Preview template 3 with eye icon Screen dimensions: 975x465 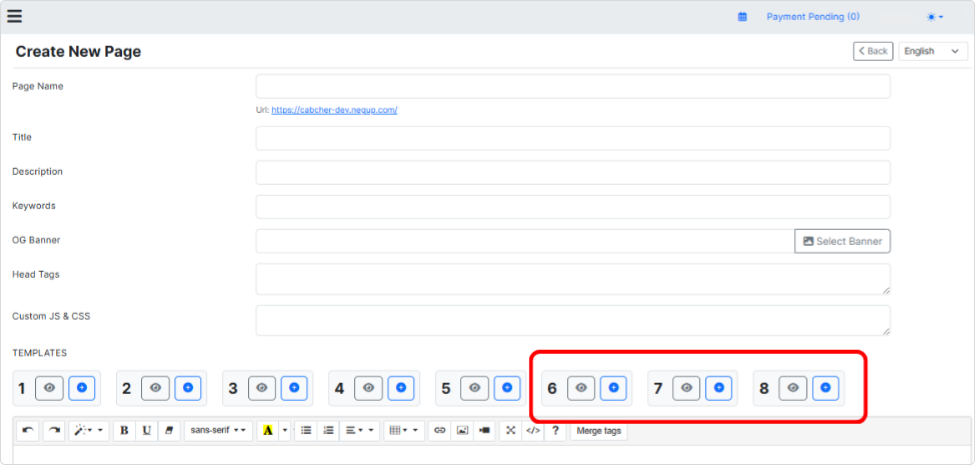[262, 388]
